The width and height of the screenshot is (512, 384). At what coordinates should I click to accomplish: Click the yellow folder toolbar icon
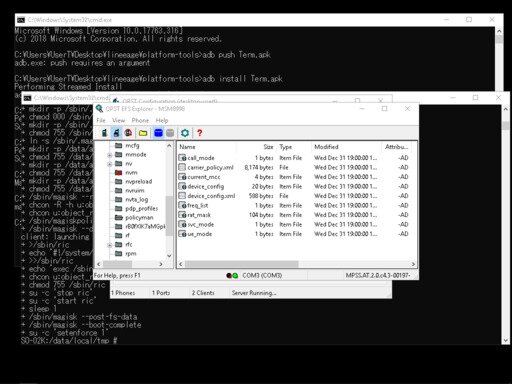point(143,133)
